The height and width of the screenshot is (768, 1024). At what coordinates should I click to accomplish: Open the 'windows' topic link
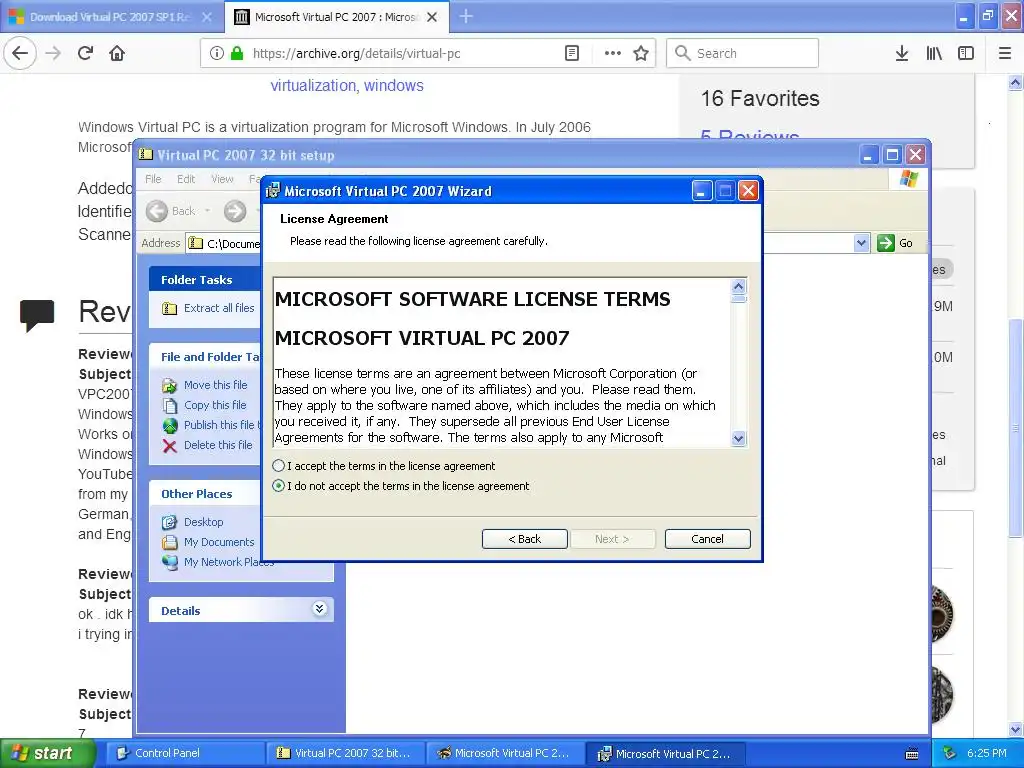click(x=394, y=86)
